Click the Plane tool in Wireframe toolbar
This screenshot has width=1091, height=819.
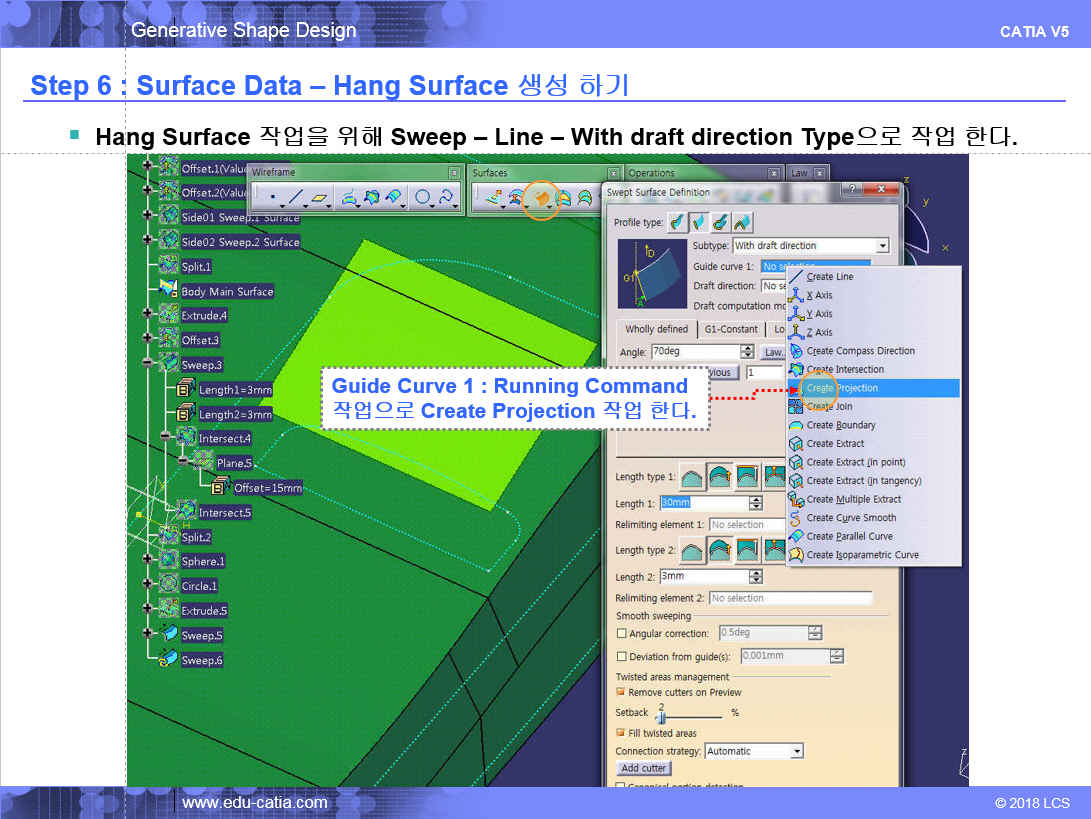(x=320, y=198)
